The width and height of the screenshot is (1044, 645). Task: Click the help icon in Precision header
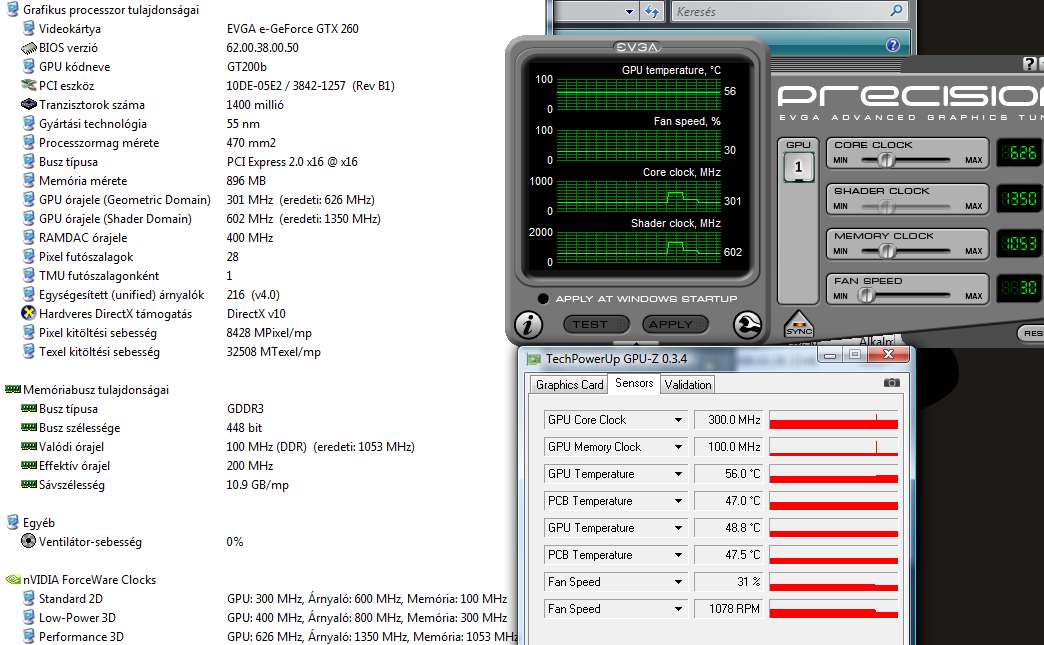pyautogui.click(x=1029, y=64)
